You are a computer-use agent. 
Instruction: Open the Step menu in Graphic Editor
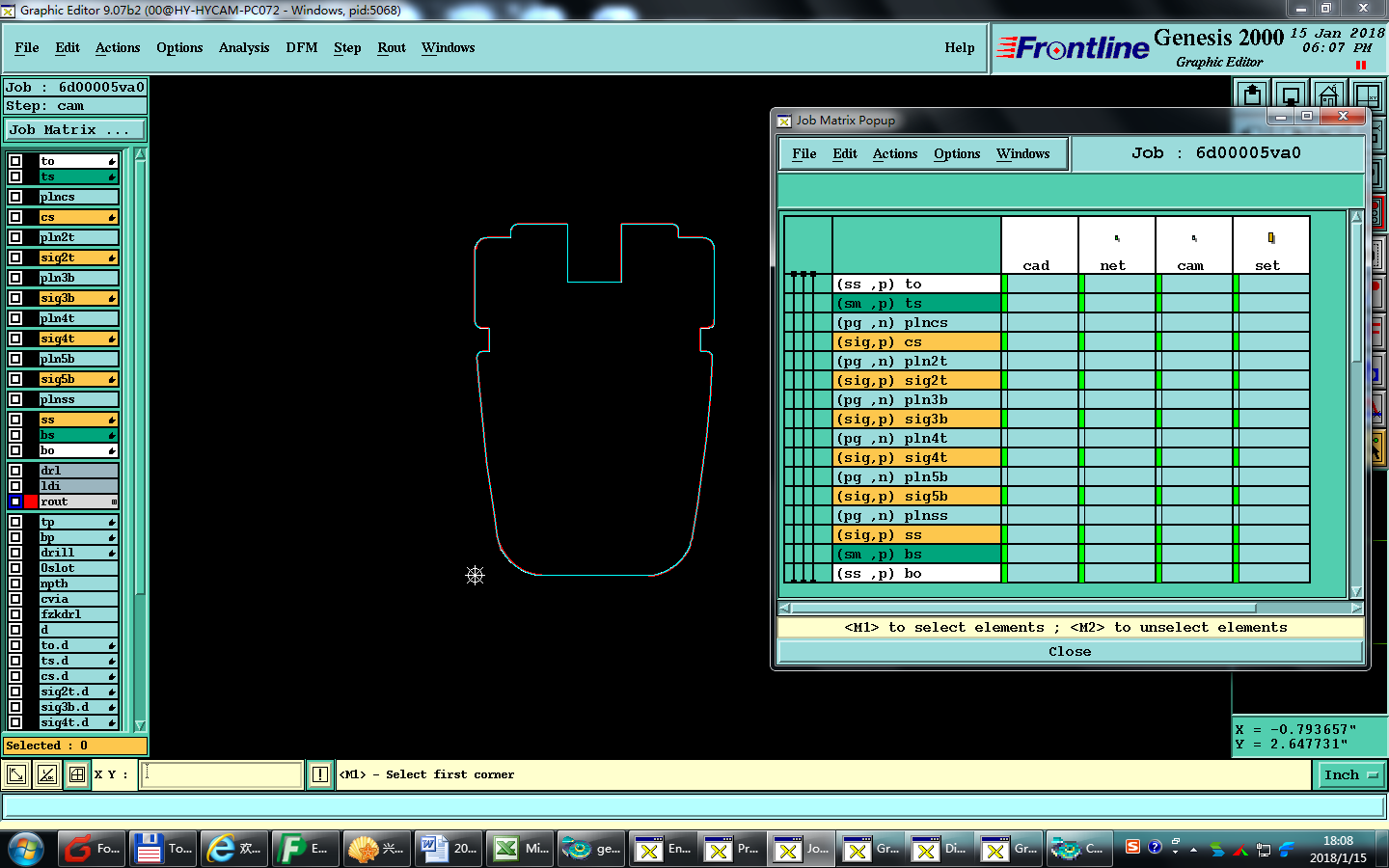point(347,47)
